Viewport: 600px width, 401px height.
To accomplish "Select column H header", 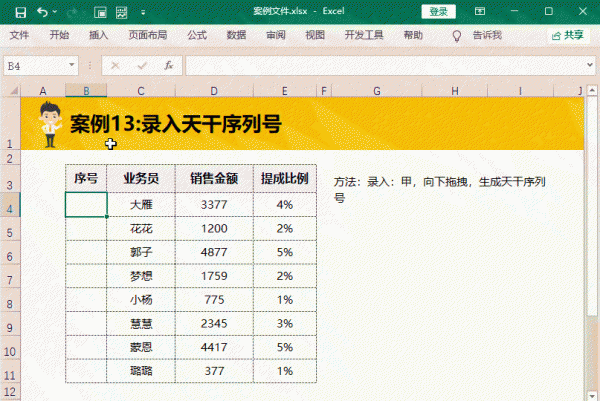I will point(455,91).
